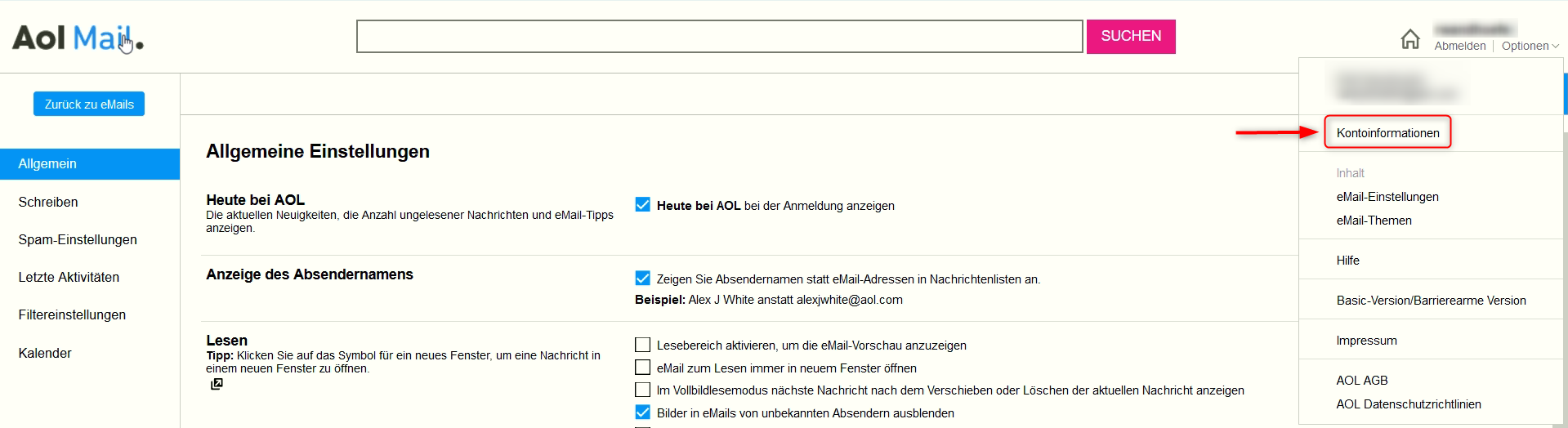Expand the Optionen dropdown
Image resolution: width=1568 pixels, height=428 pixels.
pyautogui.click(x=1530, y=46)
